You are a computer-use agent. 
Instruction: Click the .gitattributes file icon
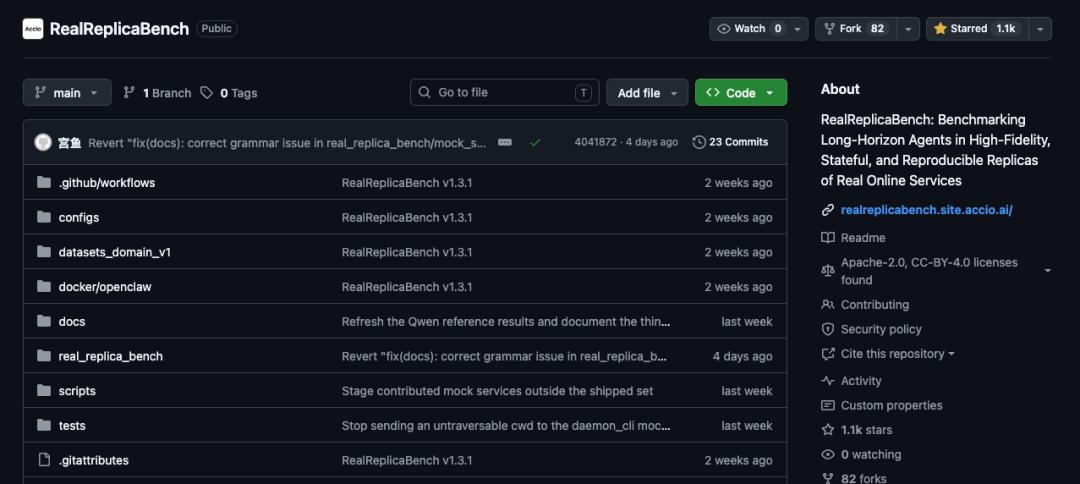(44, 460)
